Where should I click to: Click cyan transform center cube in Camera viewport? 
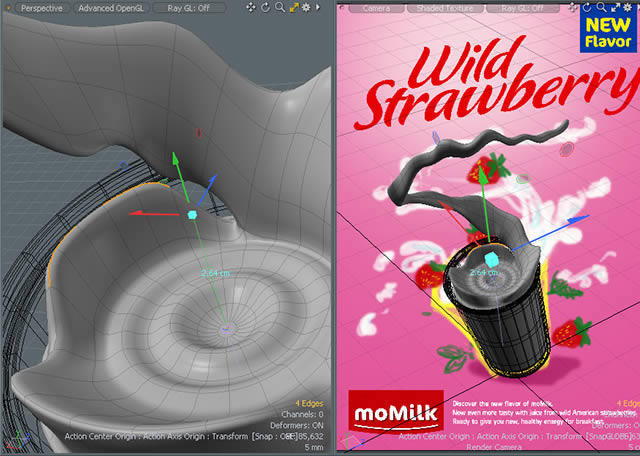[490, 260]
